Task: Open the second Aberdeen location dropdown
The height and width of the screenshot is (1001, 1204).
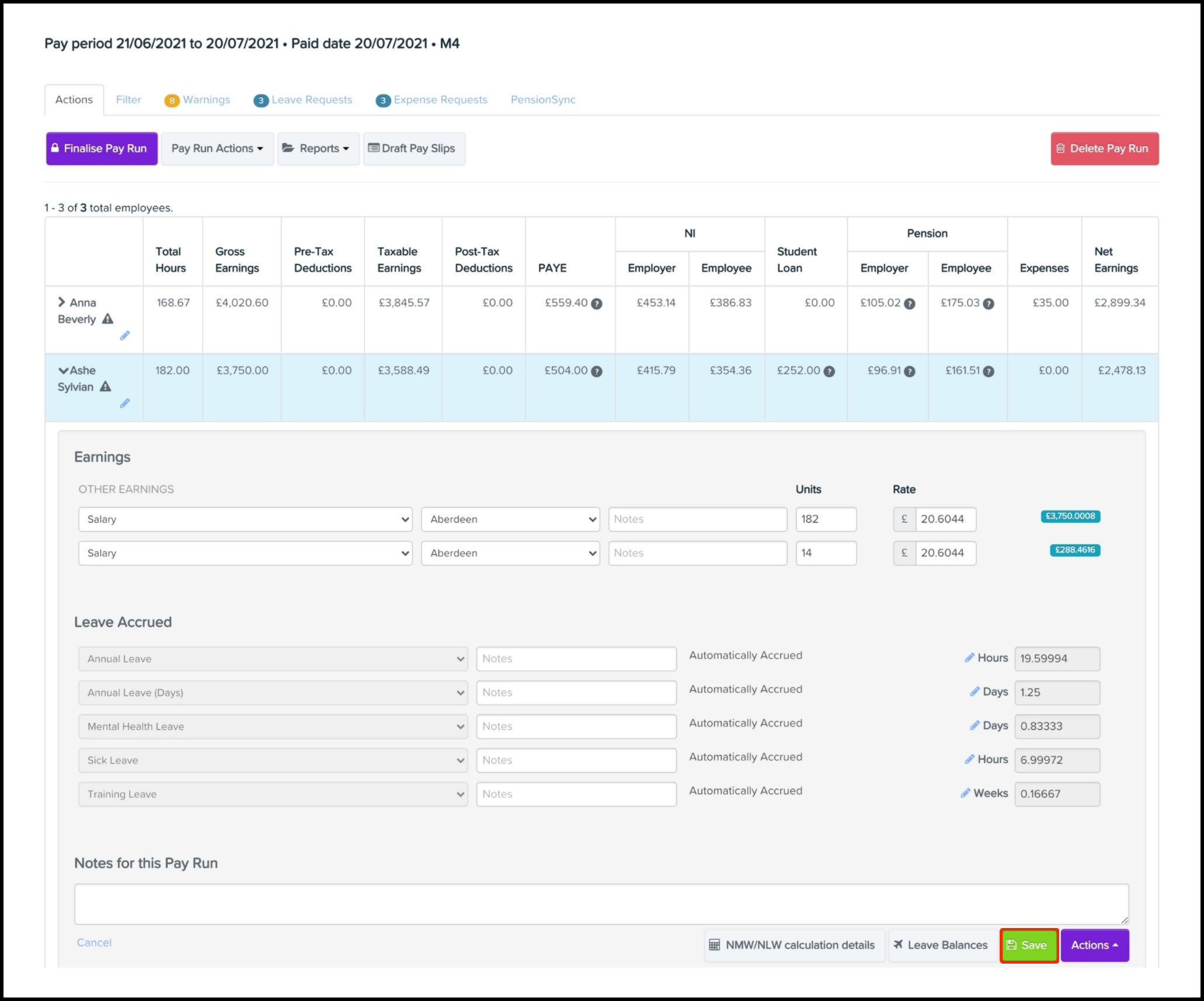Action: (x=510, y=553)
